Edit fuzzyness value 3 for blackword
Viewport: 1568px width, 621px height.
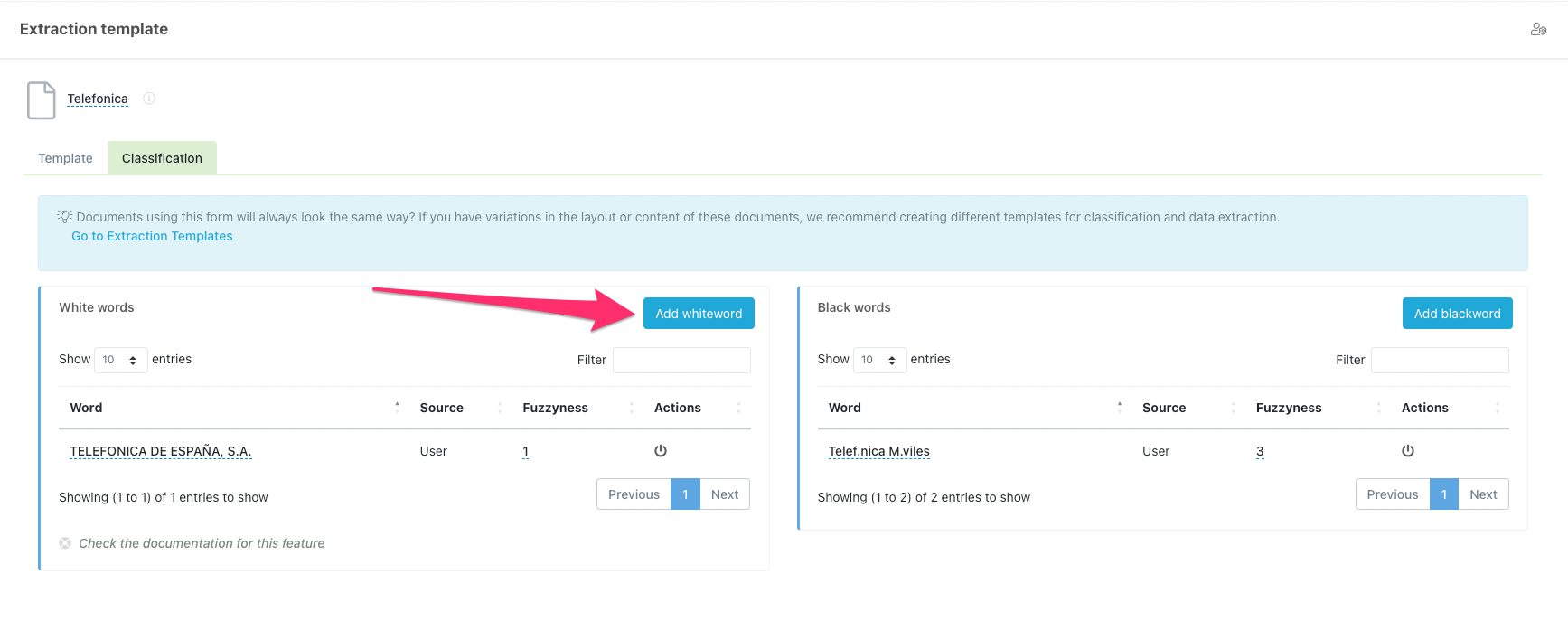1260,451
